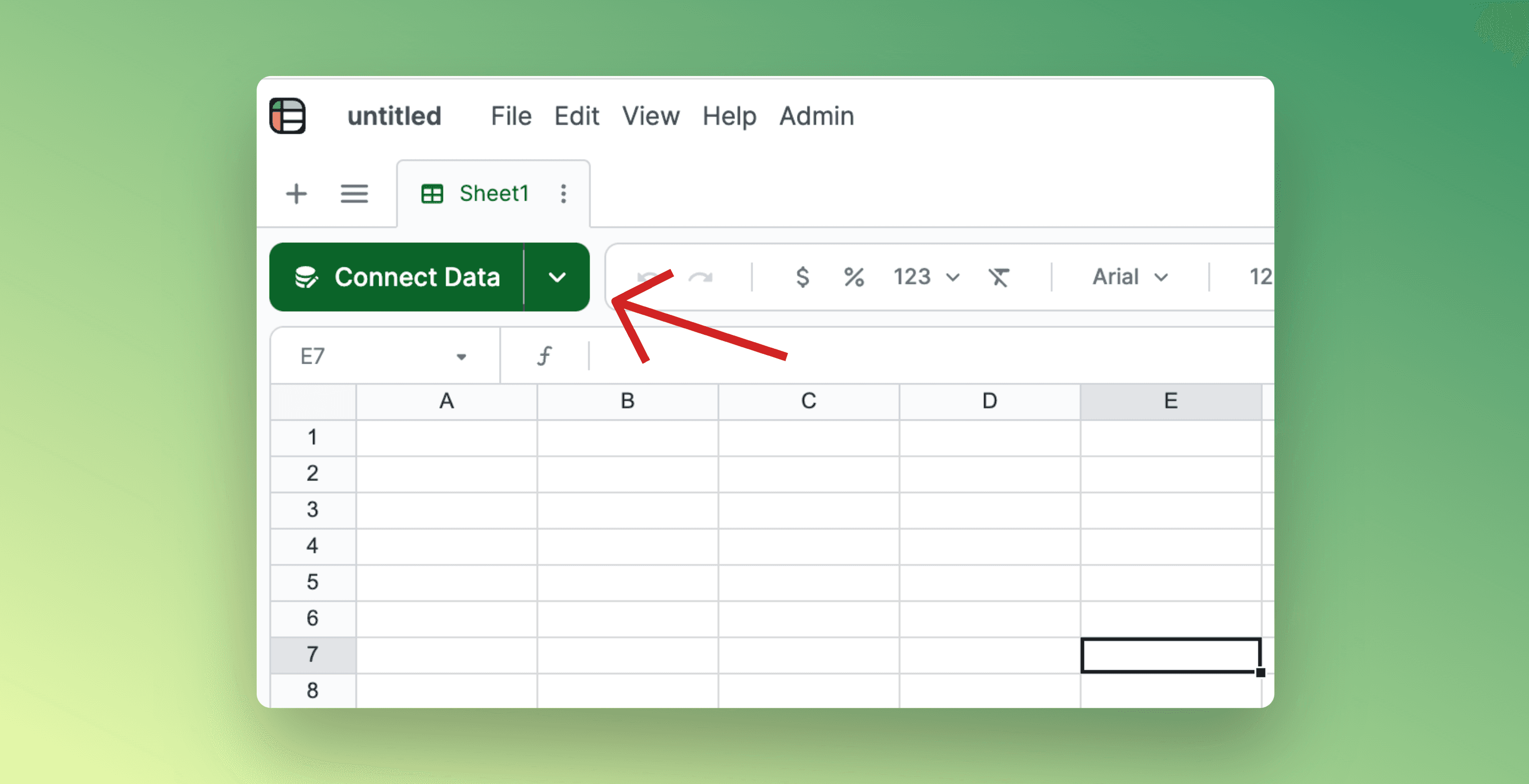
Task: Open the Connect Data dropdown chevron
Action: coord(557,277)
